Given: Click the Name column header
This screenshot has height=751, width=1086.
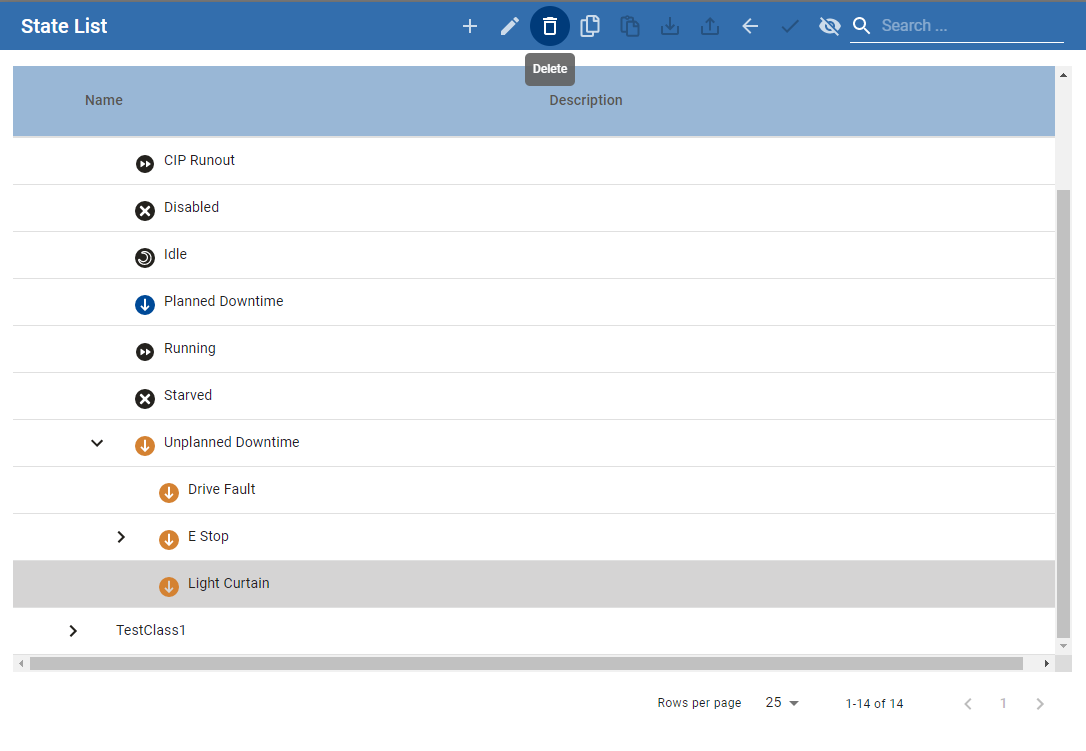Looking at the screenshot, I should point(104,100).
